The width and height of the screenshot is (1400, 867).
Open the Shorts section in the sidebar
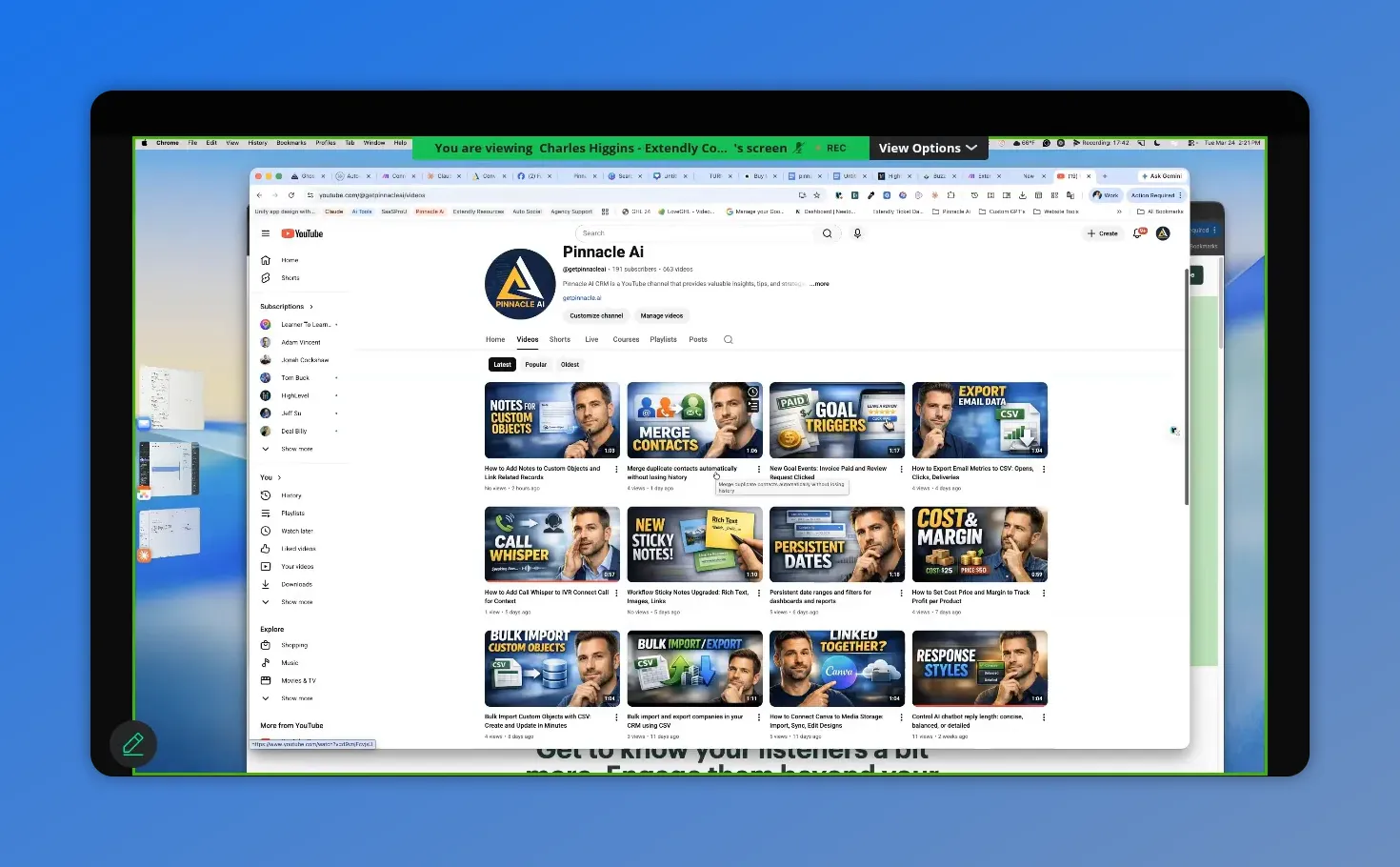[x=288, y=277]
